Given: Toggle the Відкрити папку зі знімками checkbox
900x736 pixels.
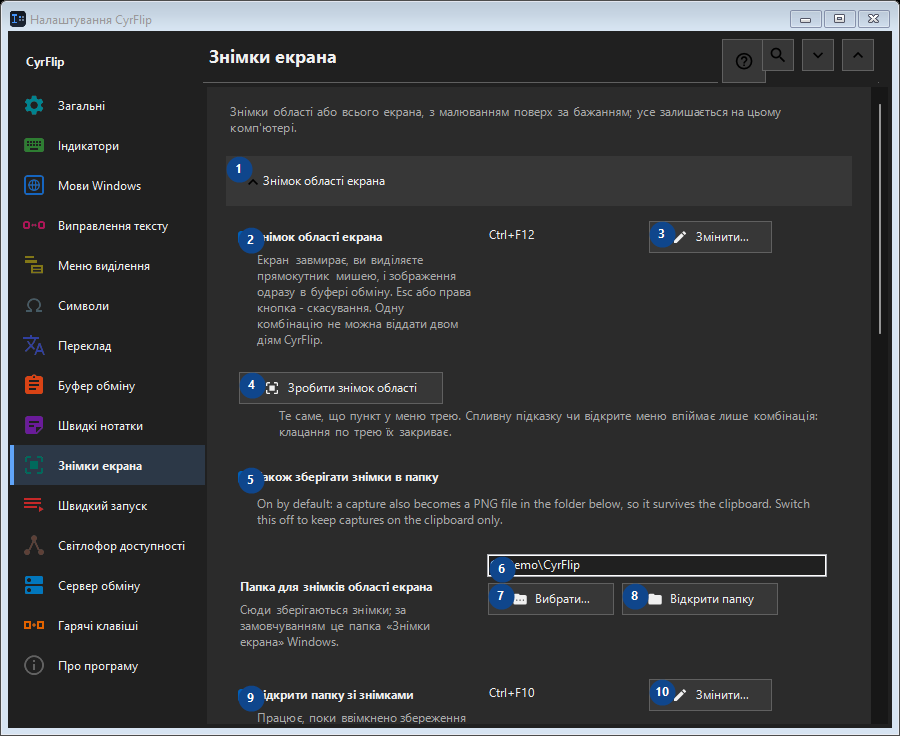Looking at the screenshot, I should pyautogui.click(x=245, y=695).
